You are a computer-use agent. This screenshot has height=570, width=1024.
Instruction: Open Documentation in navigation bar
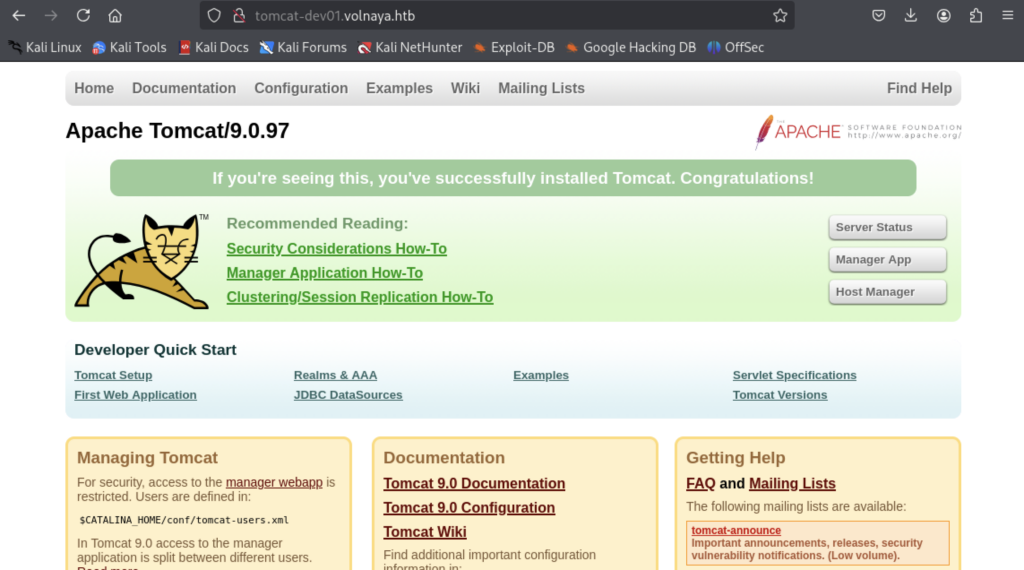pyautogui.click(x=184, y=88)
